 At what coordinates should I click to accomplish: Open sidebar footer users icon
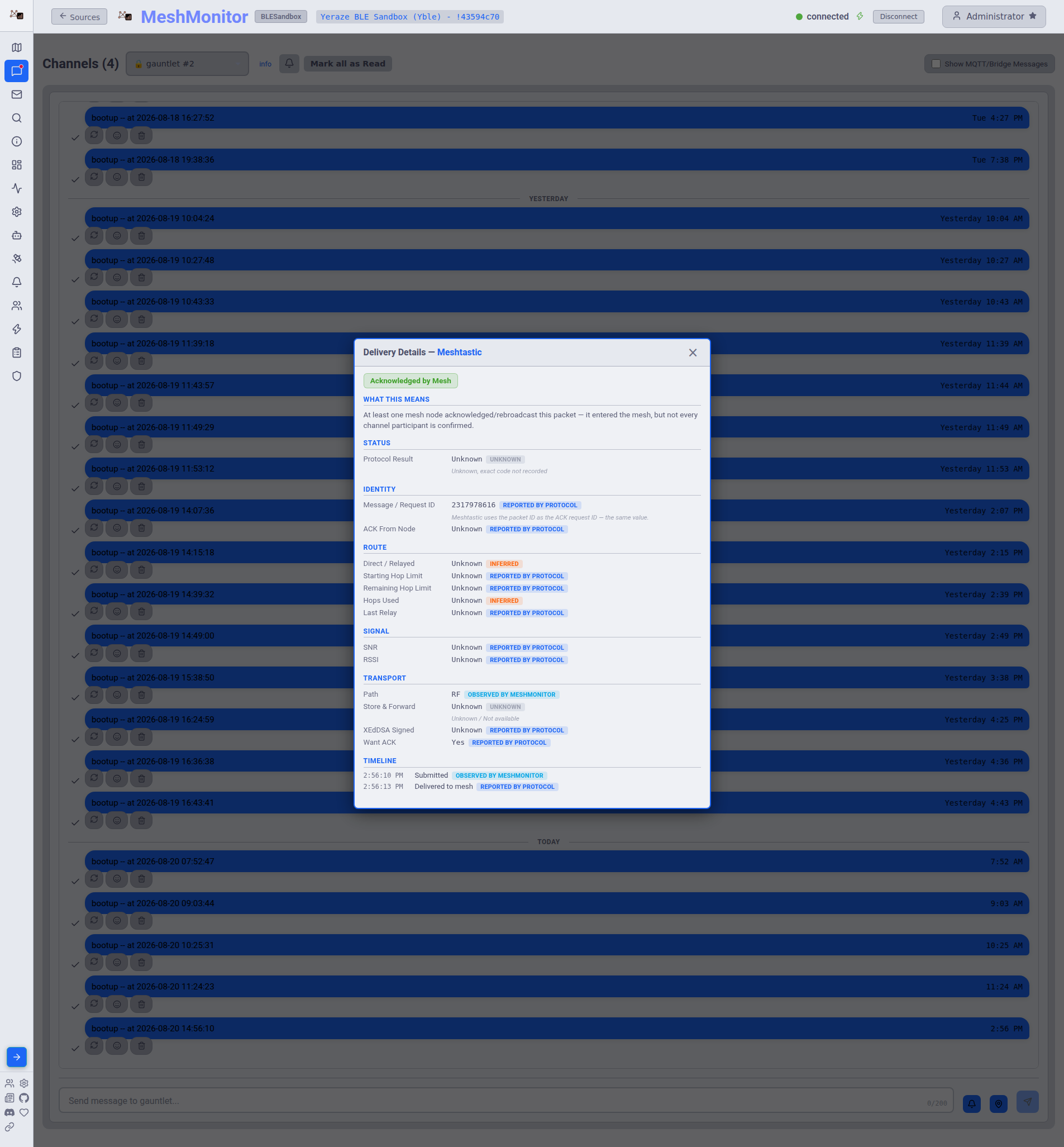point(10,1083)
